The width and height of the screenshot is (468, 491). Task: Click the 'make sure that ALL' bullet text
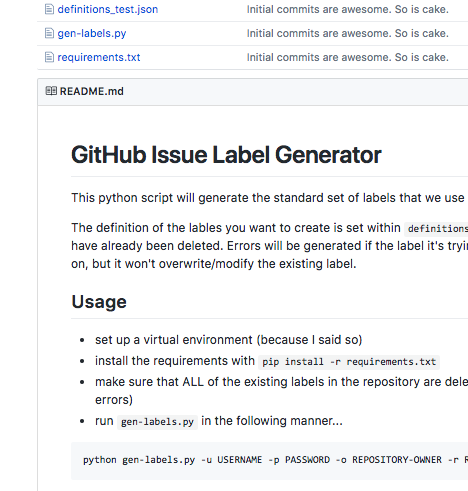coord(281,391)
